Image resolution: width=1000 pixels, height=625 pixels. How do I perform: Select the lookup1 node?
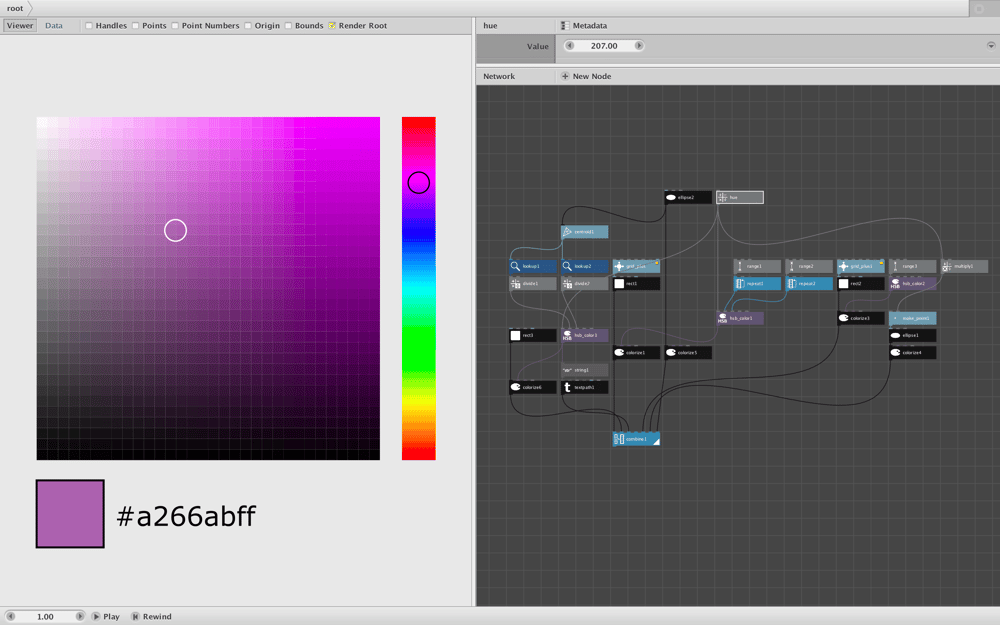pyautogui.click(x=533, y=267)
